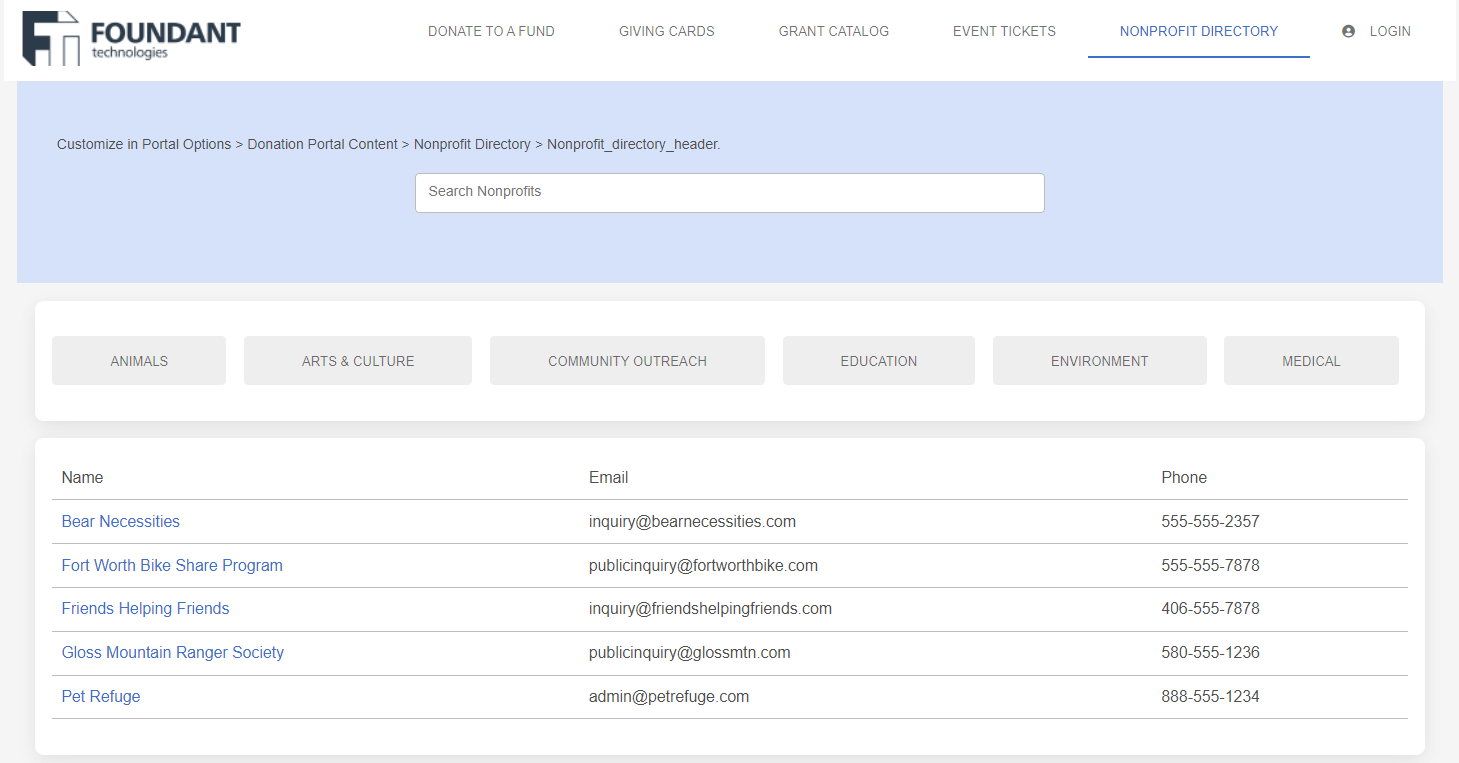Image resolution: width=1459 pixels, height=763 pixels.
Task: Filter nonprofits by ANIMALS category
Action: [138, 360]
